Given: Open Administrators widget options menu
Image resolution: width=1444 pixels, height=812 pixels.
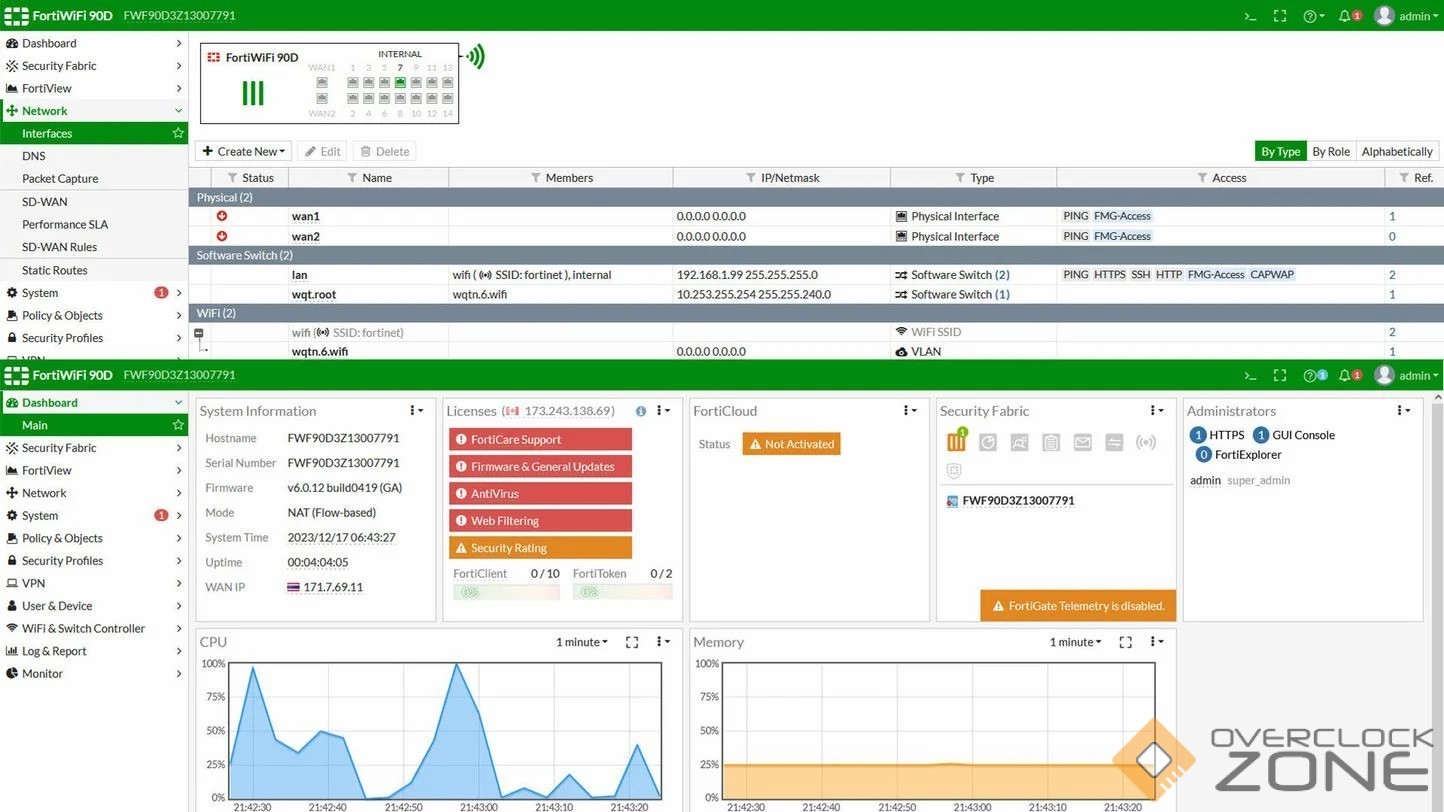Looking at the screenshot, I should point(1403,411).
